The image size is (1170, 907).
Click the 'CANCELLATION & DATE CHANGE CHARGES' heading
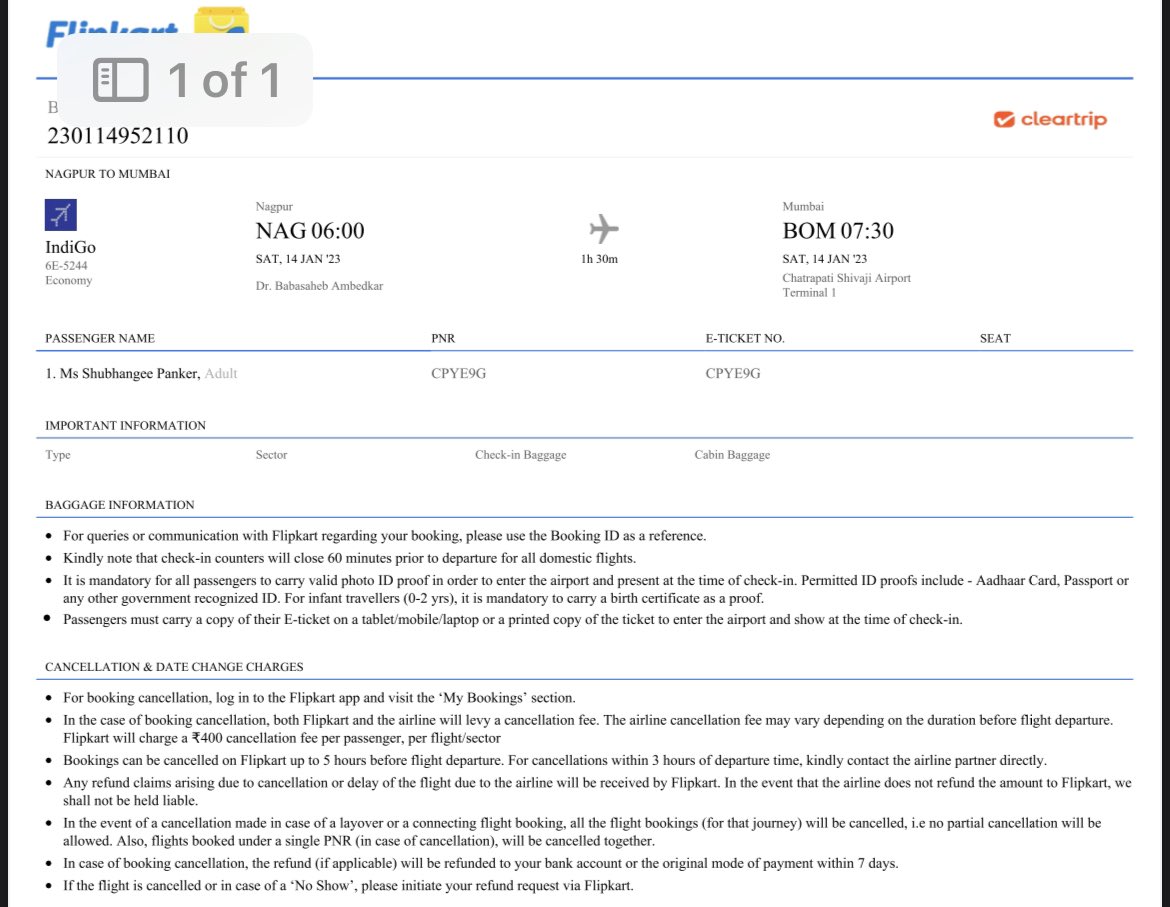[x=174, y=667]
